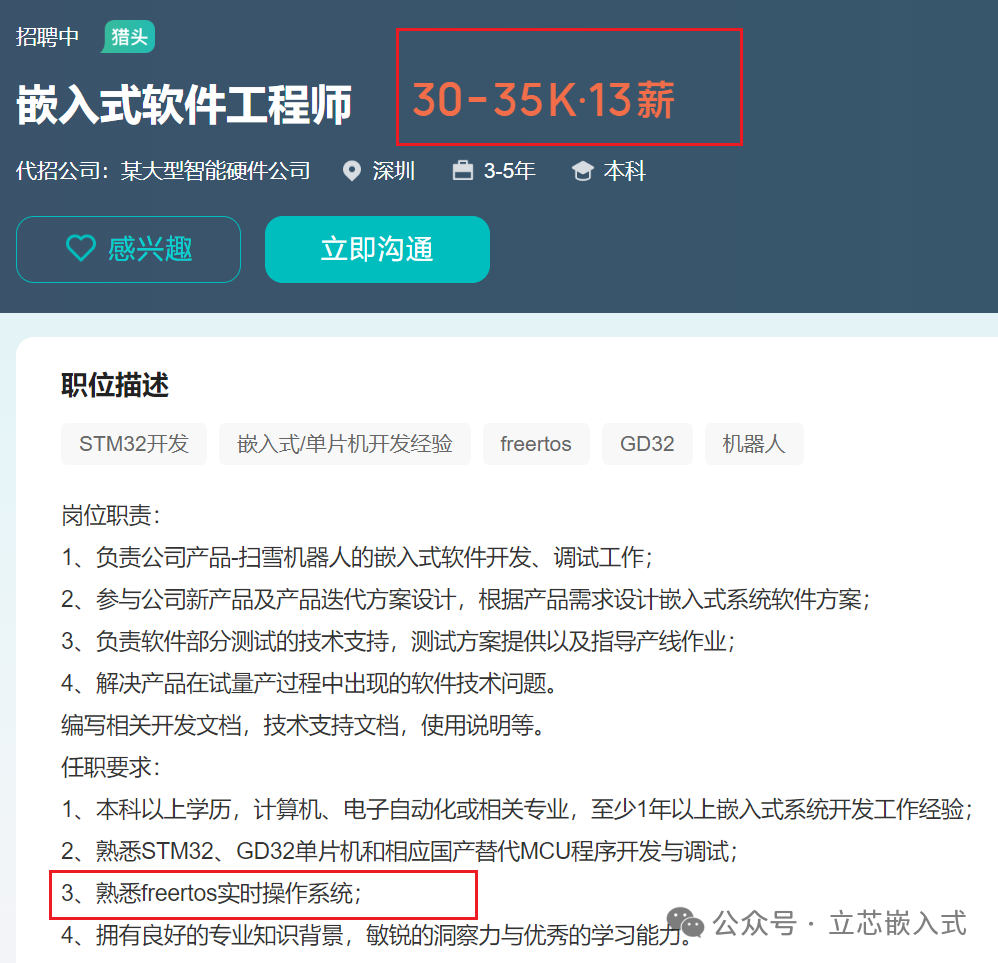Click the 3-5年 experience text
The width and height of the screenshot is (998, 963).
(509, 171)
